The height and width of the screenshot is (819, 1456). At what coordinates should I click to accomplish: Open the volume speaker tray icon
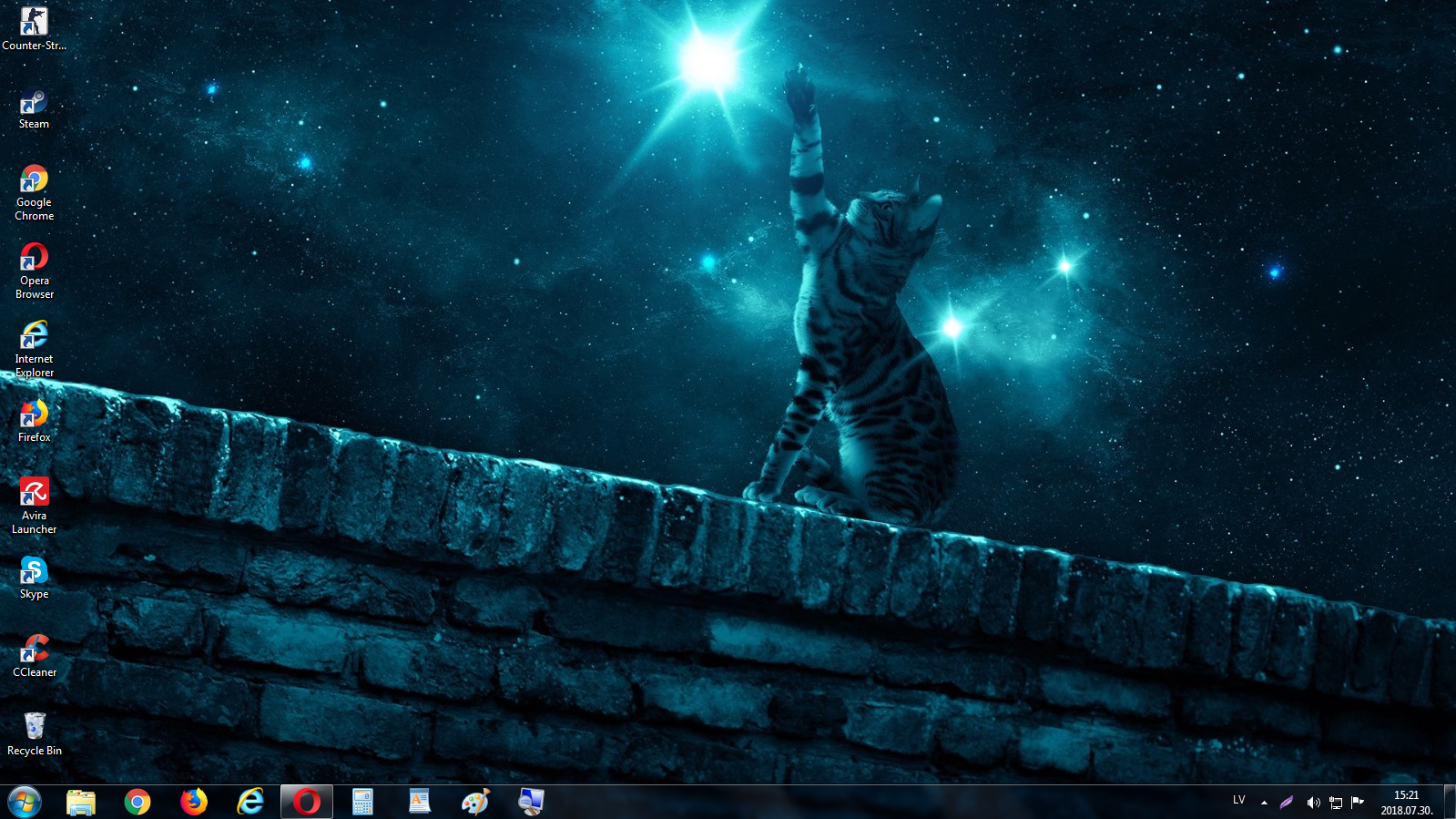click(x=1312, y=803)
